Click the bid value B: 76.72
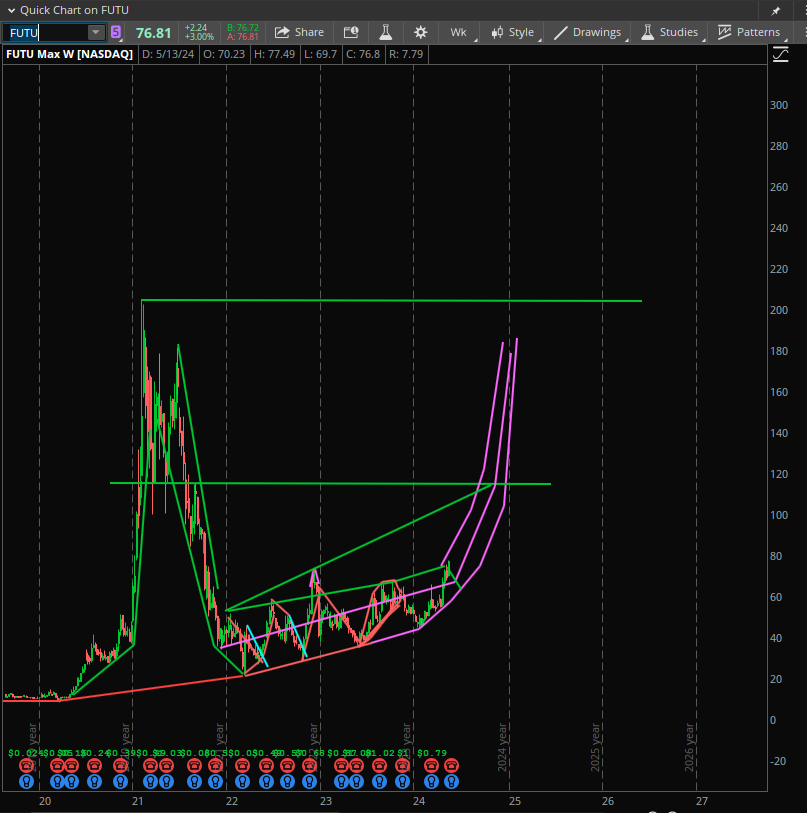The width and height of the screenshot is (807, 813). pyautogui.click(x=243, y=28)
